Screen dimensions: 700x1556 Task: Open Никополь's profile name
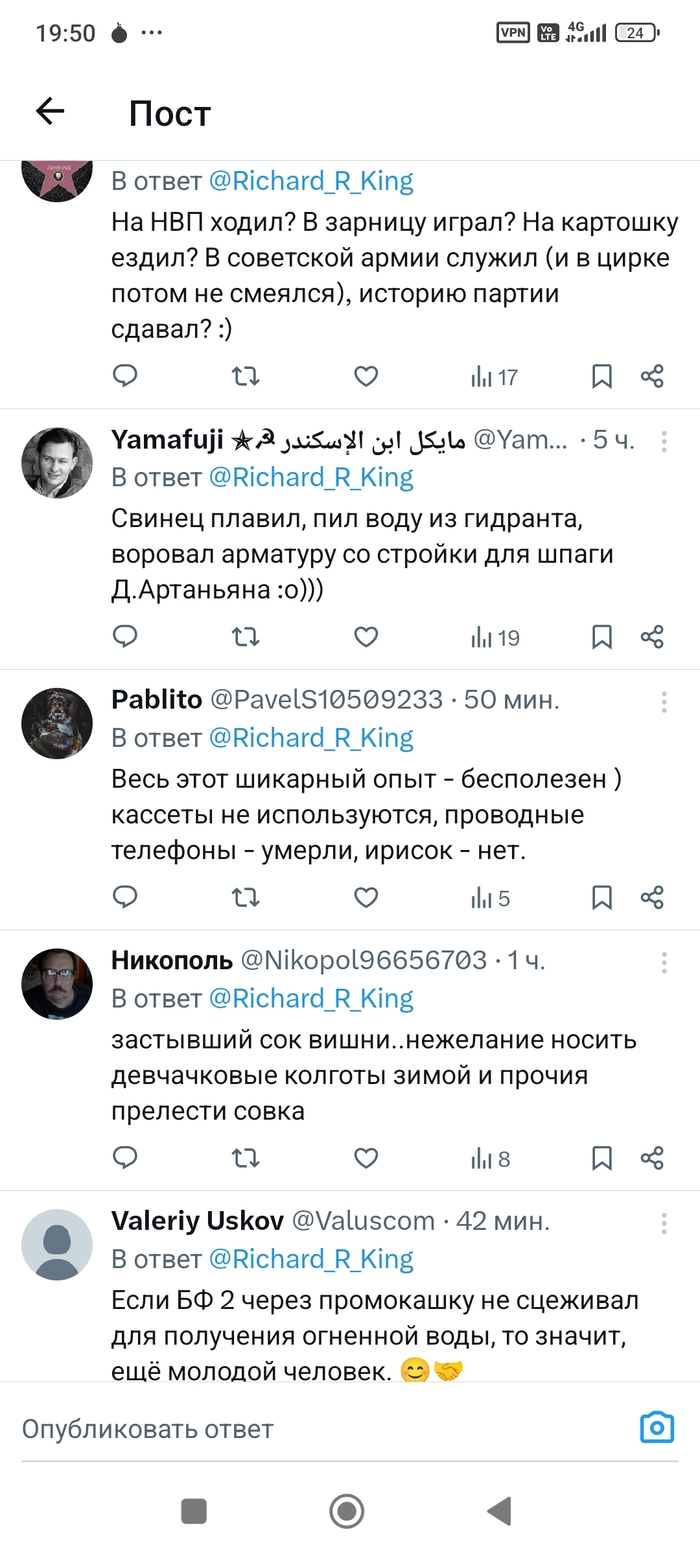(172, 961)
